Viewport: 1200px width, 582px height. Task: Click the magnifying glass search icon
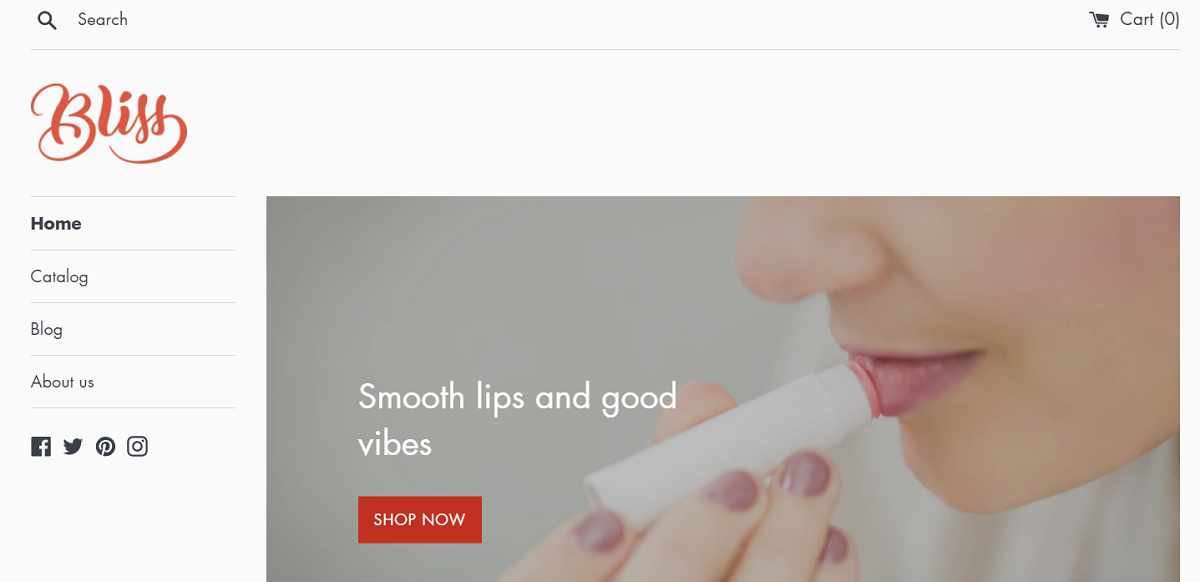point(47,20)
